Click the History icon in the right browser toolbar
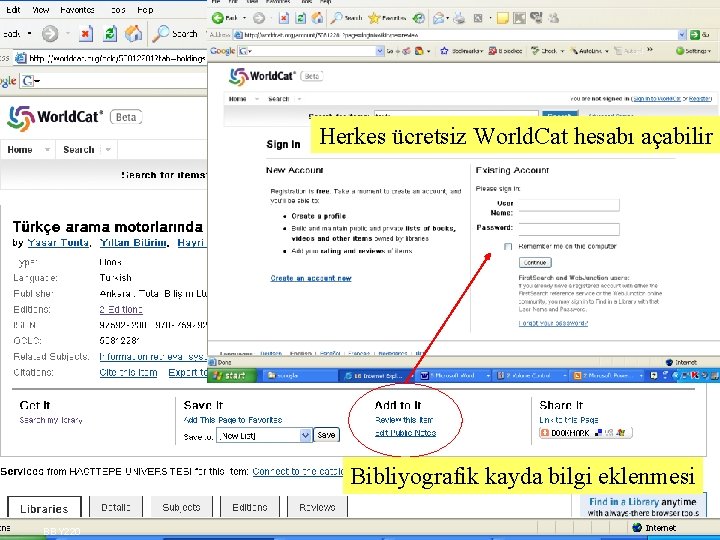 418,18
